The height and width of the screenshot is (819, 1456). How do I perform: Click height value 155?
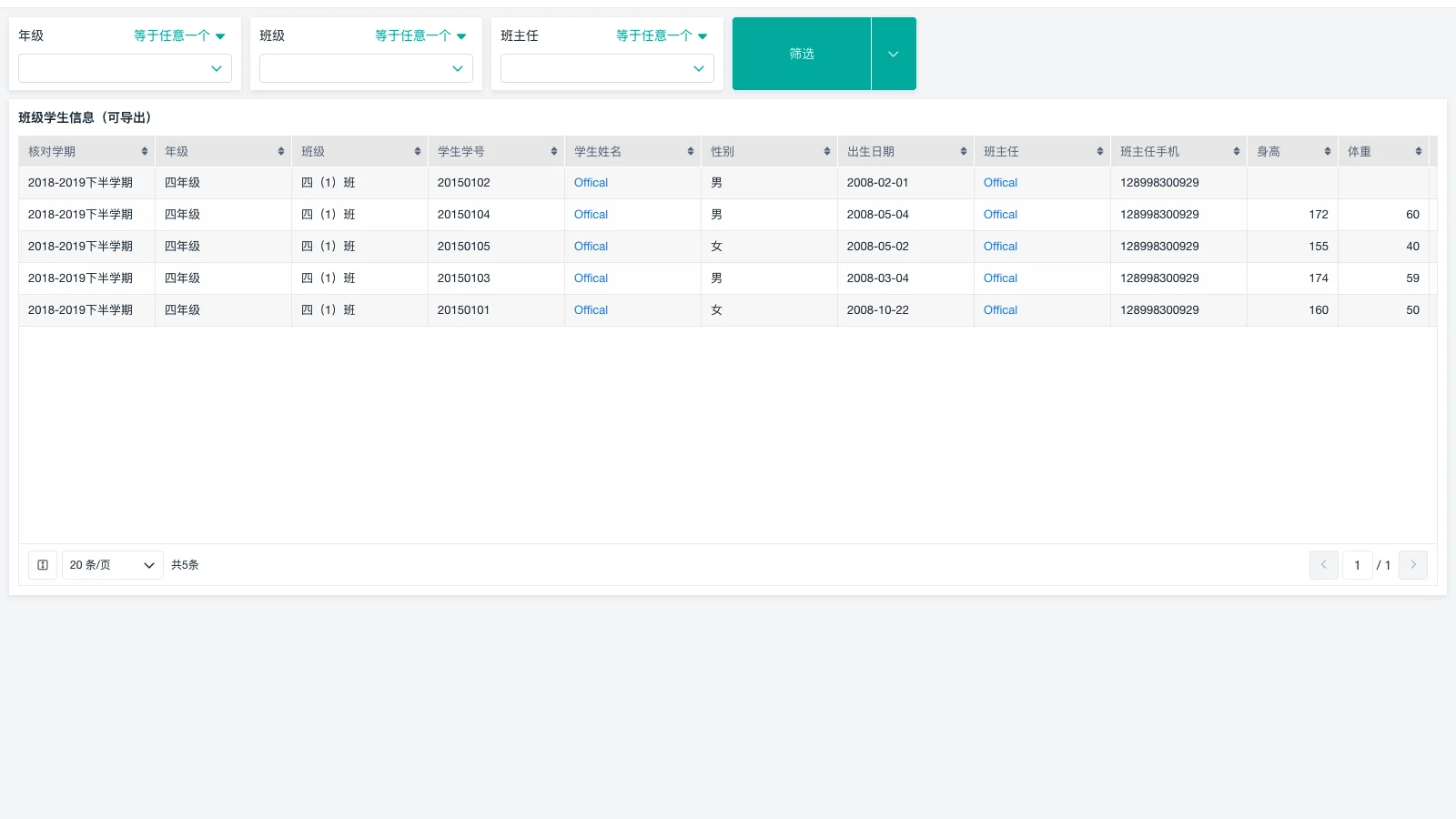(x=1319, y=247)
